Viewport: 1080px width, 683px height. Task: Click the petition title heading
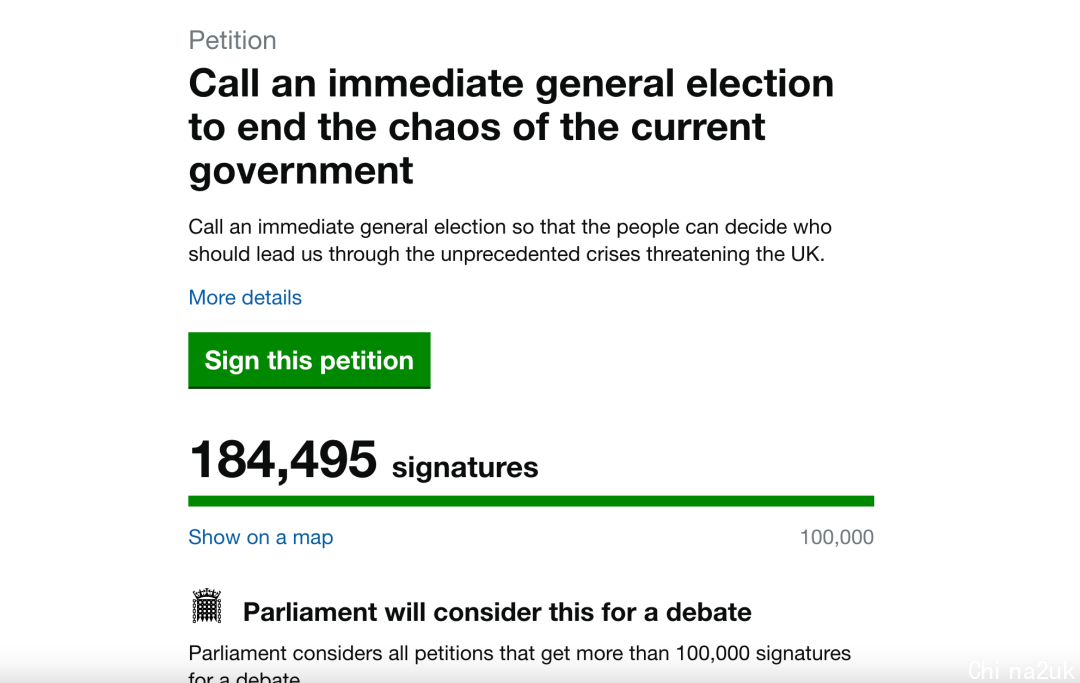pos(511,127)
